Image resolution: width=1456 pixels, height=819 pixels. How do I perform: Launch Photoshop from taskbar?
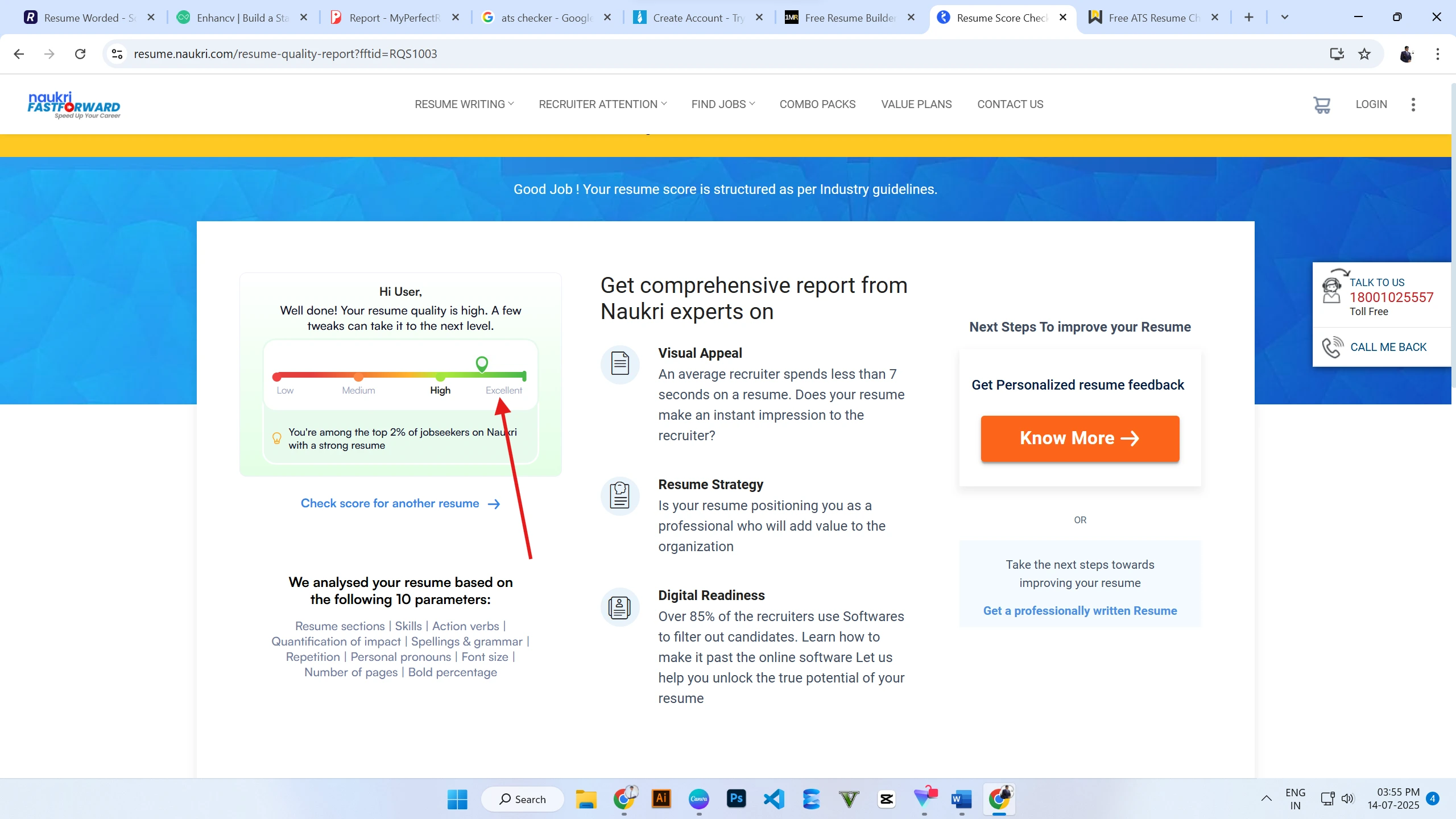[x=737, y=799]
